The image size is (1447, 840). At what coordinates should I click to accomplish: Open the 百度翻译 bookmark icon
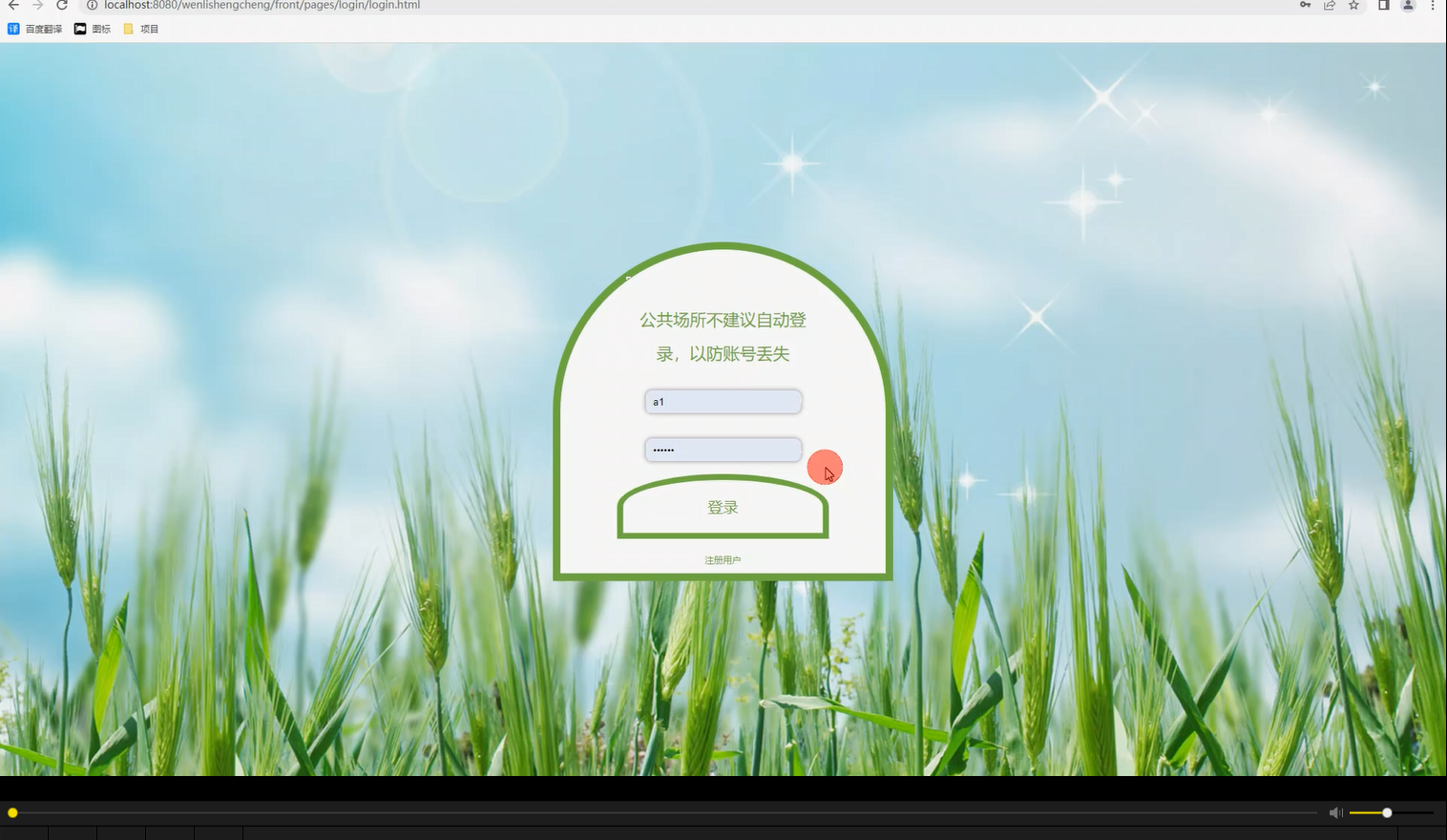pyautogui.click(x=13, y=28)
